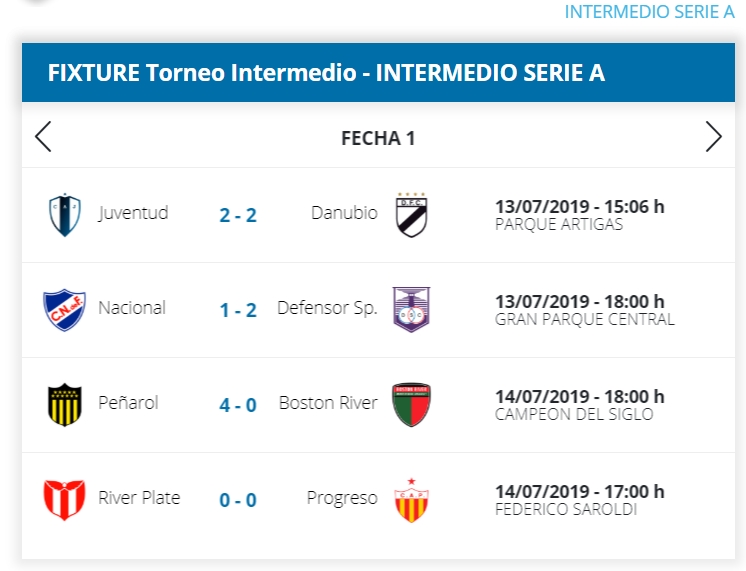Go to previous fecha with left arrow
746x571 pixels.
pos(43,137)
